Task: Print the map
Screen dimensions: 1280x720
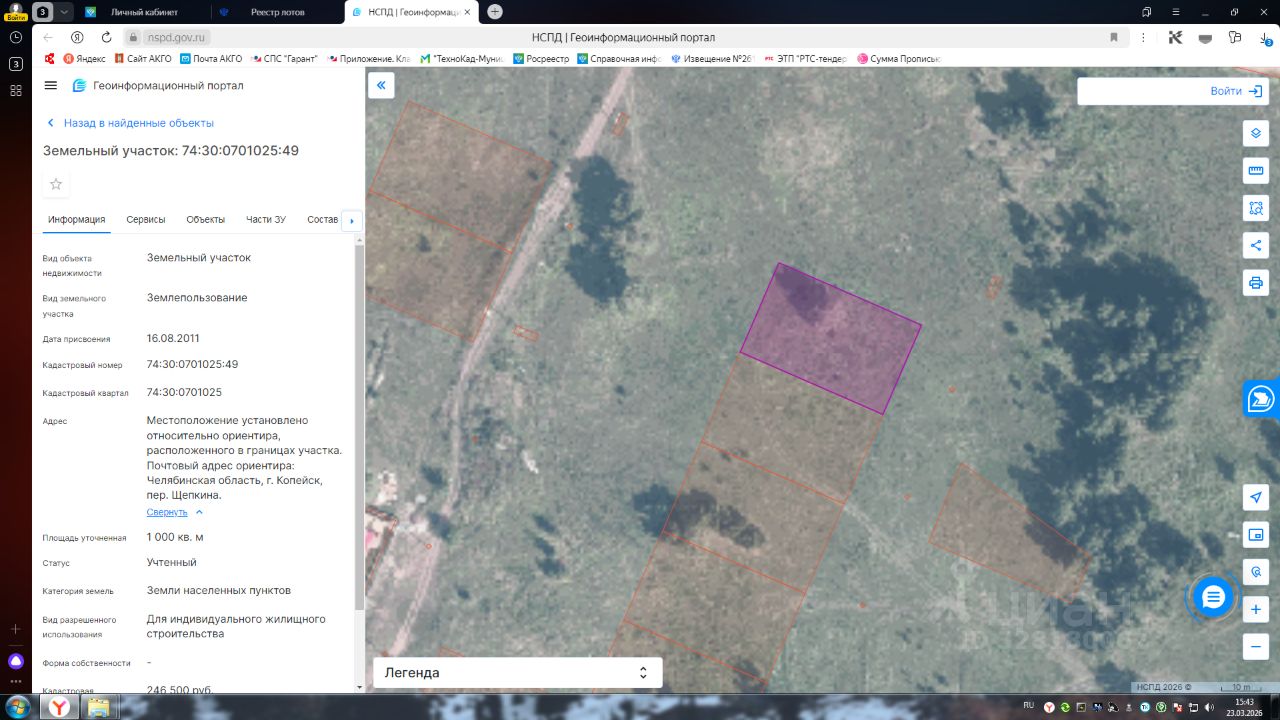Action: pos(1256,282)
